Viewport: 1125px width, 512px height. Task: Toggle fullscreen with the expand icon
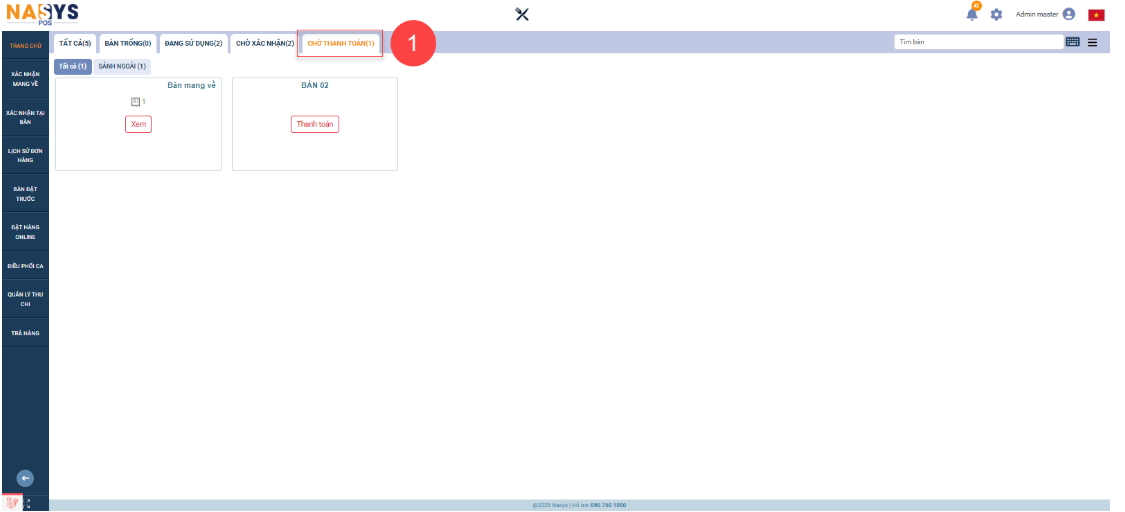click(x=27, y=503)
